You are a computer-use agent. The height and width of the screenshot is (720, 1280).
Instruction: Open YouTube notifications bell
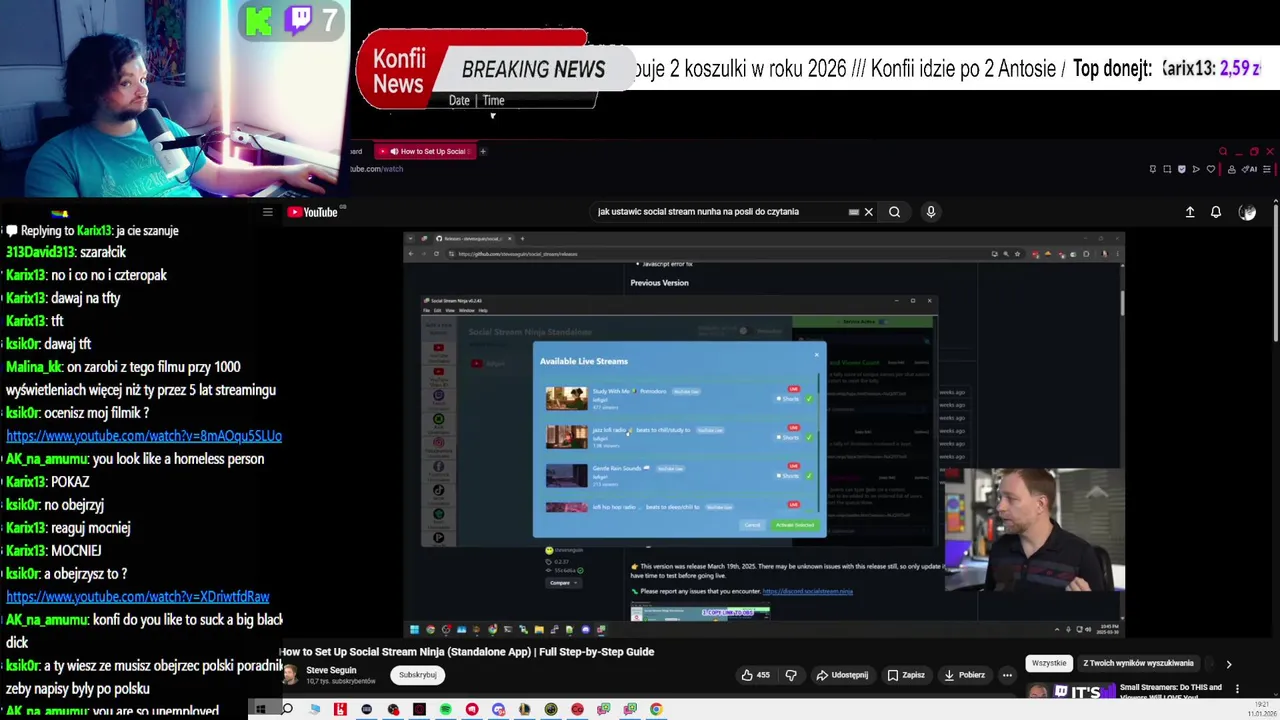point(1216,212)
